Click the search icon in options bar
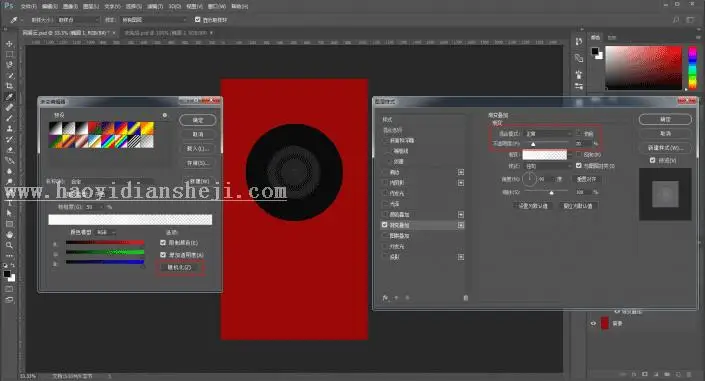 [x=676, y=20]
